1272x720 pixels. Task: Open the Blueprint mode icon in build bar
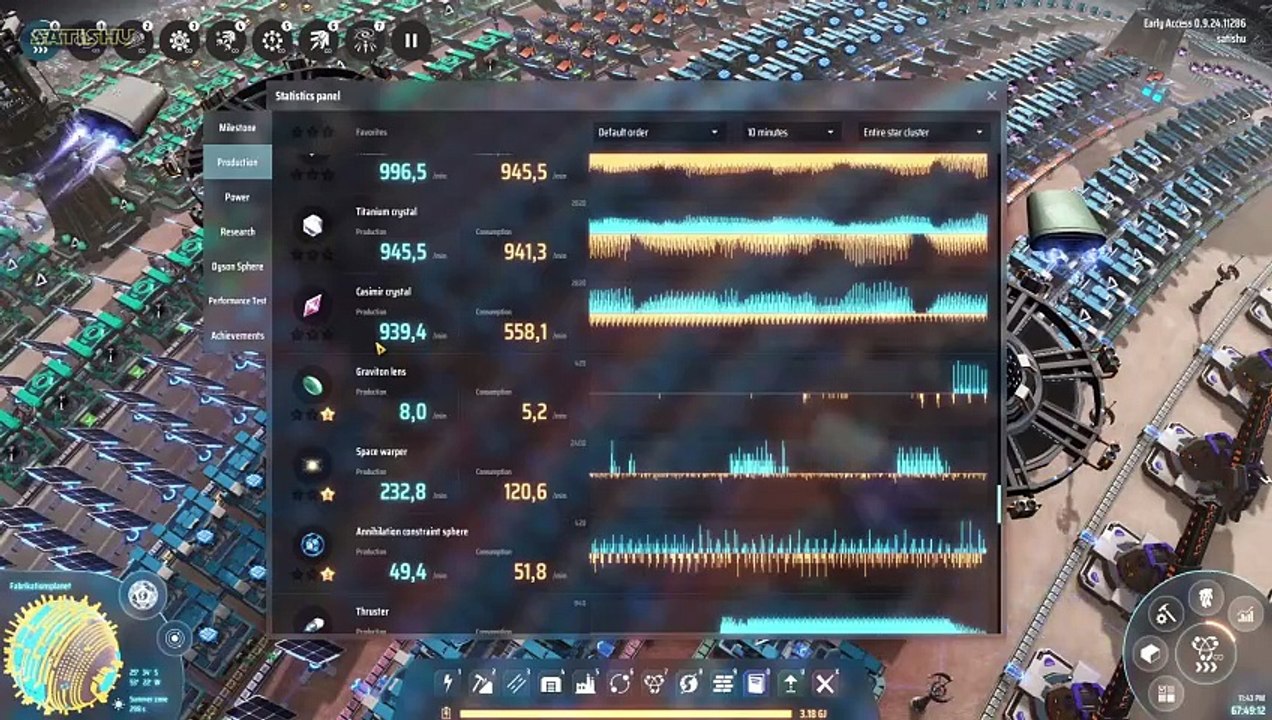click(757, 683)
